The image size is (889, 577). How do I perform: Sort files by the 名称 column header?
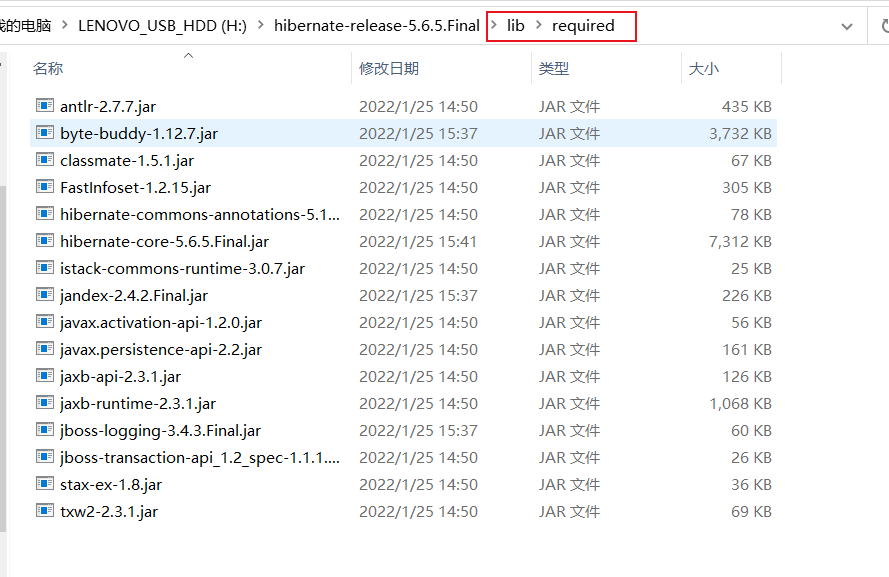tap(48, 69)
